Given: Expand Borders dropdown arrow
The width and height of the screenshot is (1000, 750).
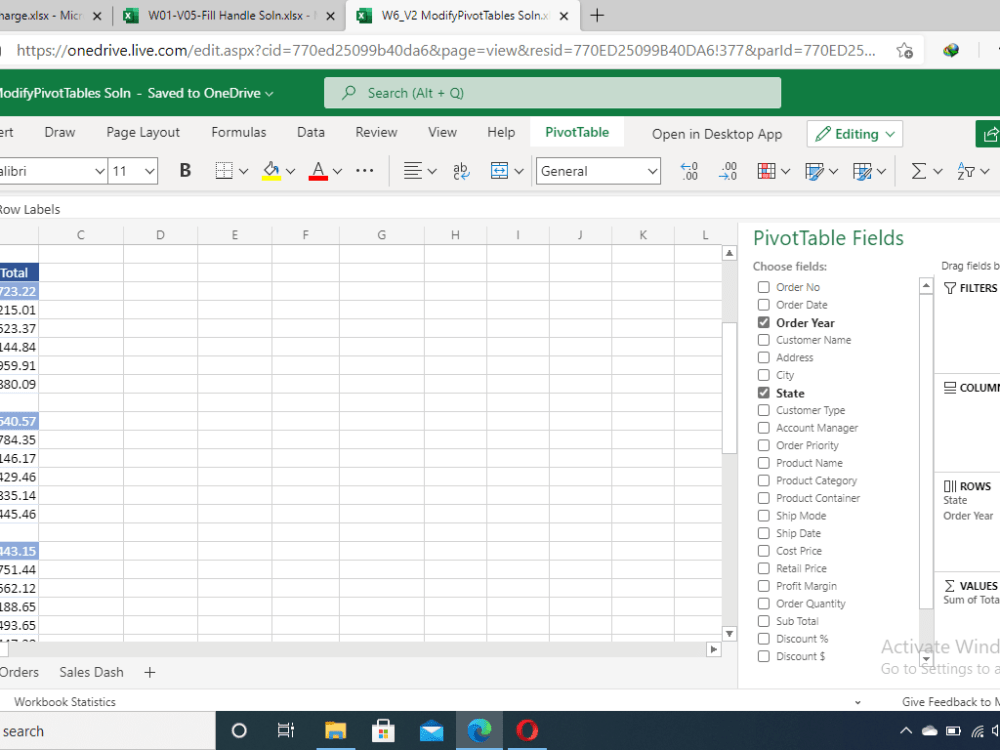Looking at the screenshot, I should pyautogui.click(x=244, y=171).
